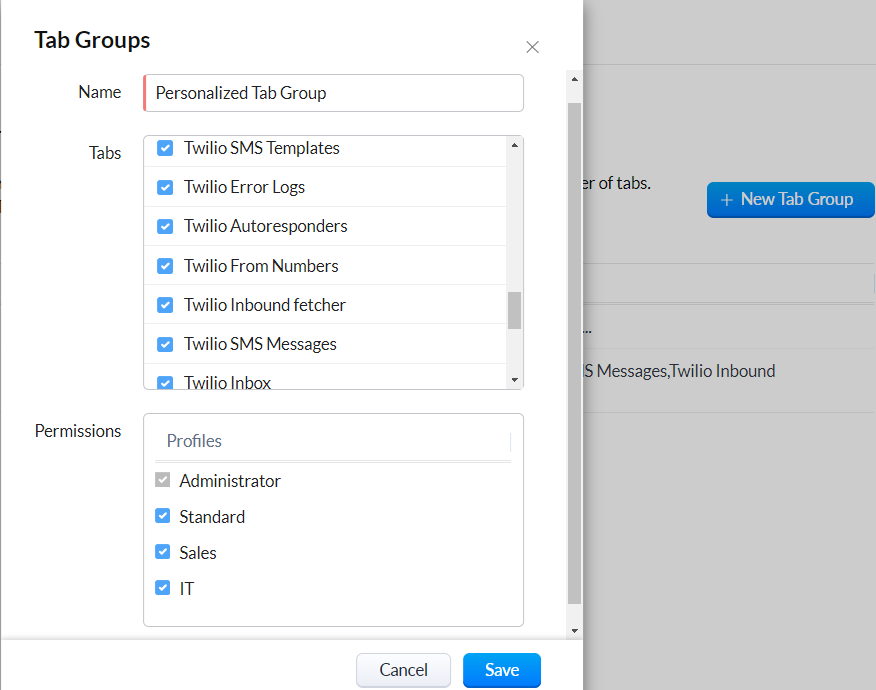The width and height of the screenshot is (876, 690).
Task: Create a New Tab Group
Action: pyautogui.click(x=791, y=199)
